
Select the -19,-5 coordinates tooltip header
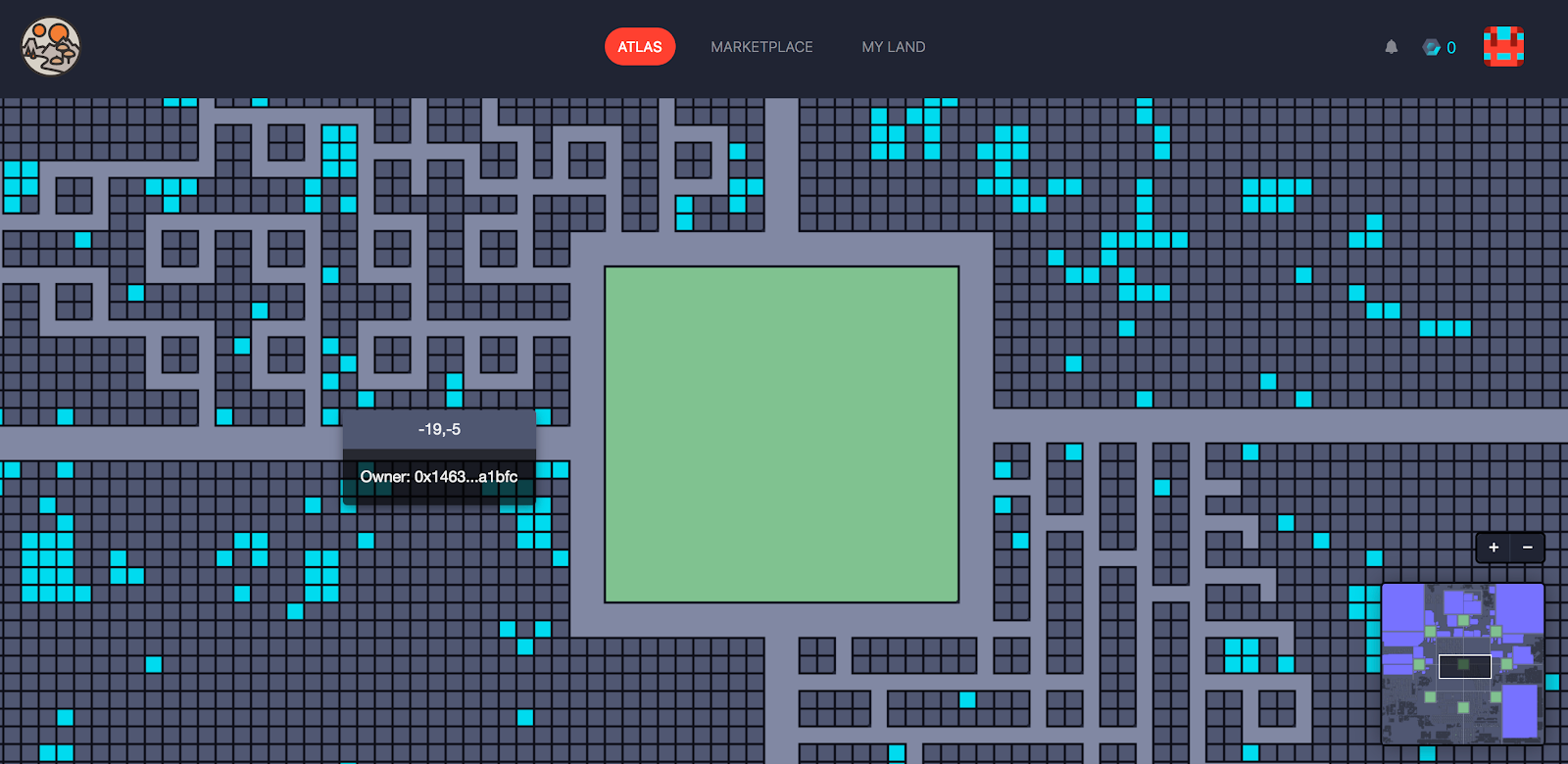[x=439, y=429]
